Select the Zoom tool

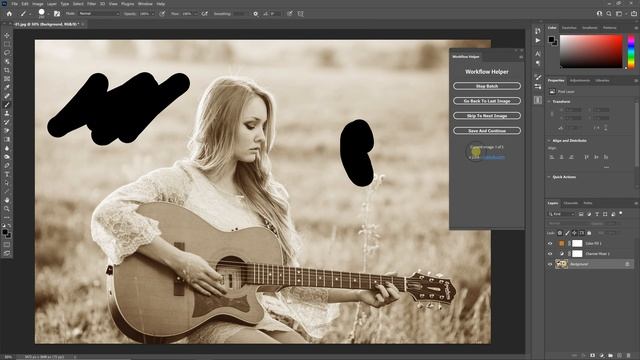pyautogui.click(x=7, y=209)
